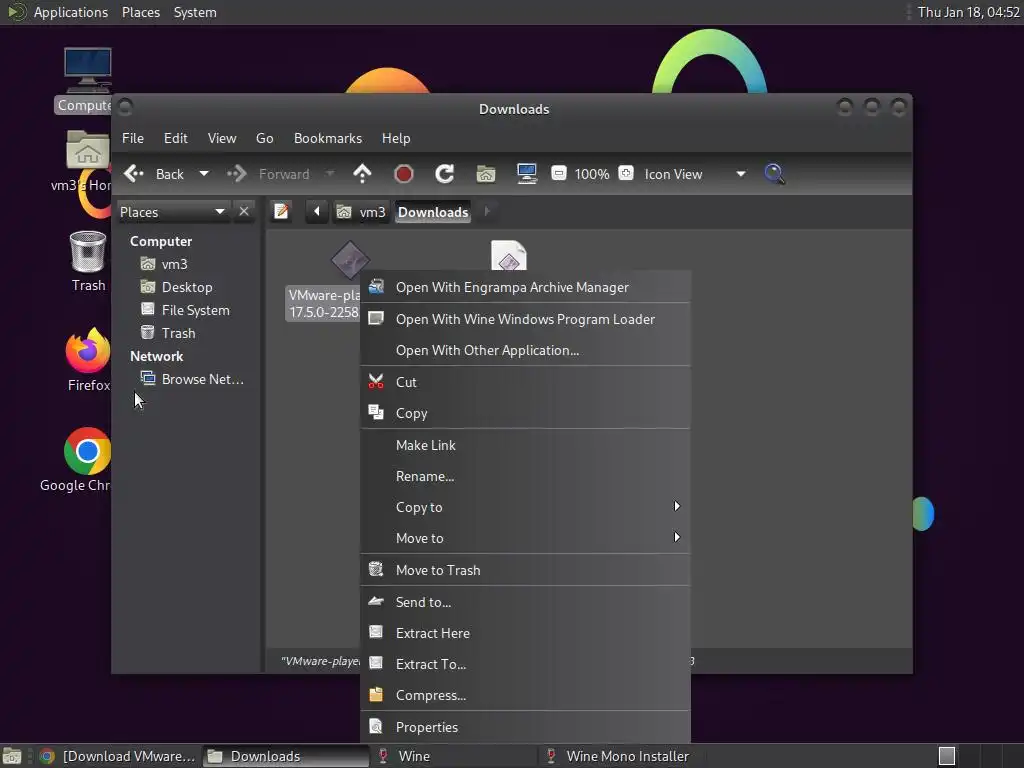The width and height of the screenshot is (1024, 768).
Task: Open the Places sidebar selector dropdown
Action: tap(173, 212)
